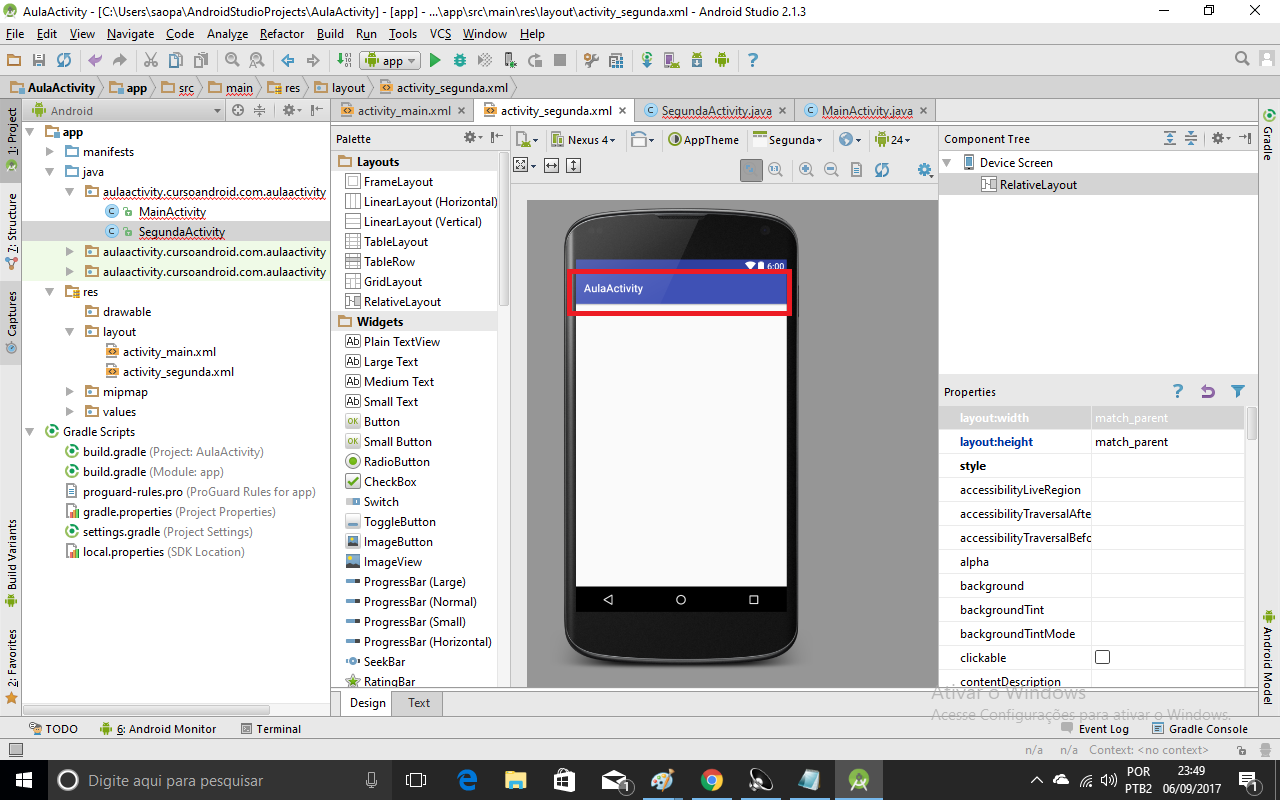Expand the manifests folder
1280x800 pixels.
(x=50, y=152)
